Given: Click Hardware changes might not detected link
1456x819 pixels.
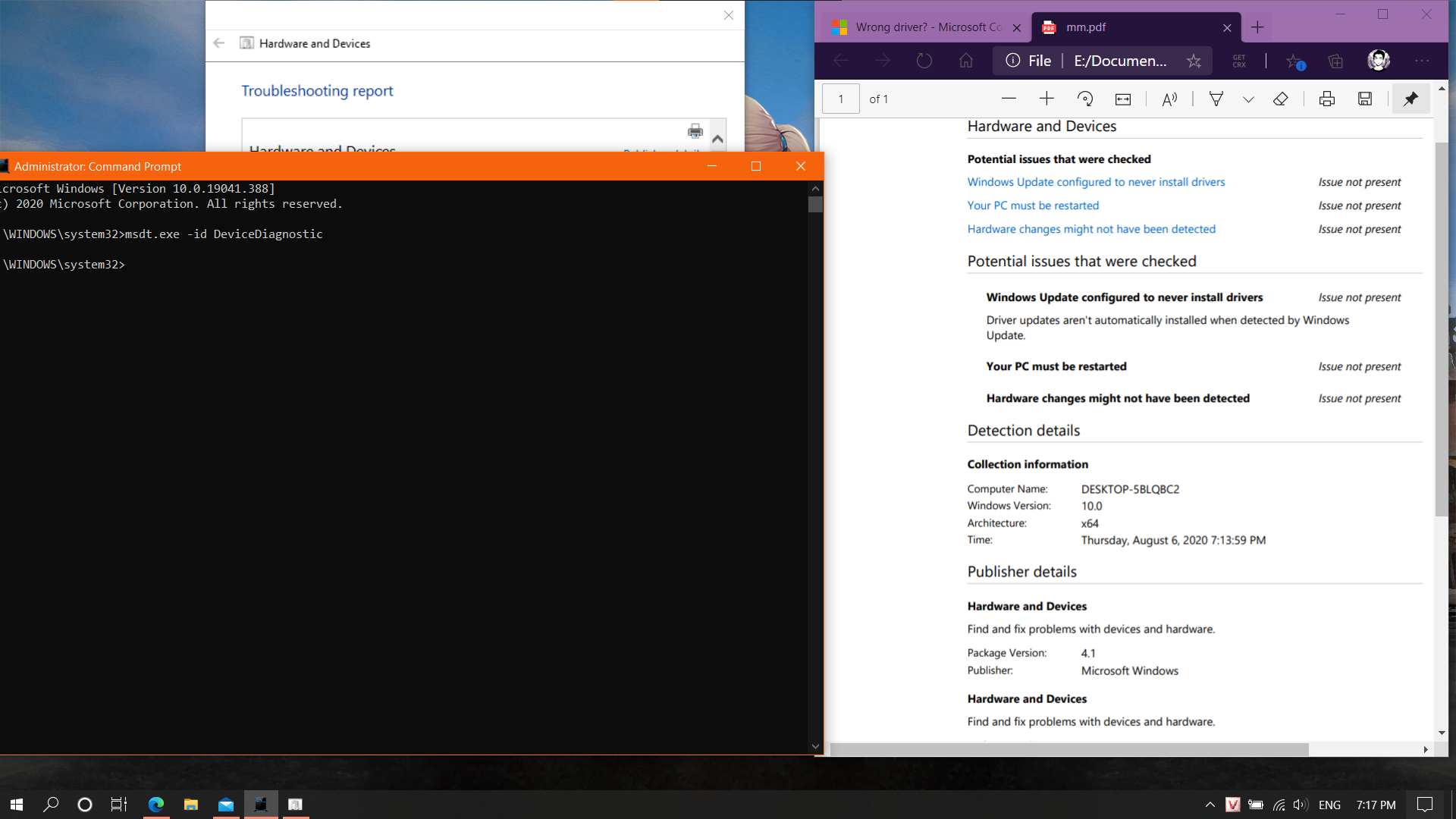Looking at the screenshot, I should click(1091, 229).
